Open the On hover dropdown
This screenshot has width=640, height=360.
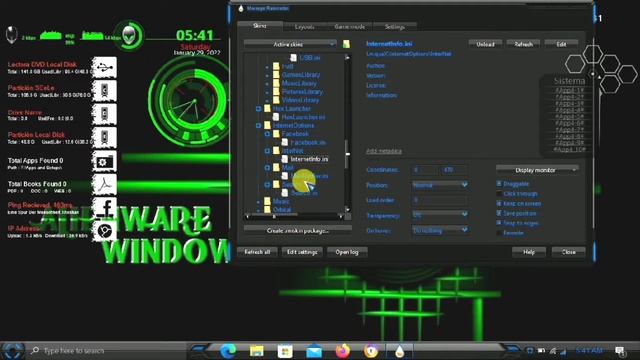click(x=440, y=231)
